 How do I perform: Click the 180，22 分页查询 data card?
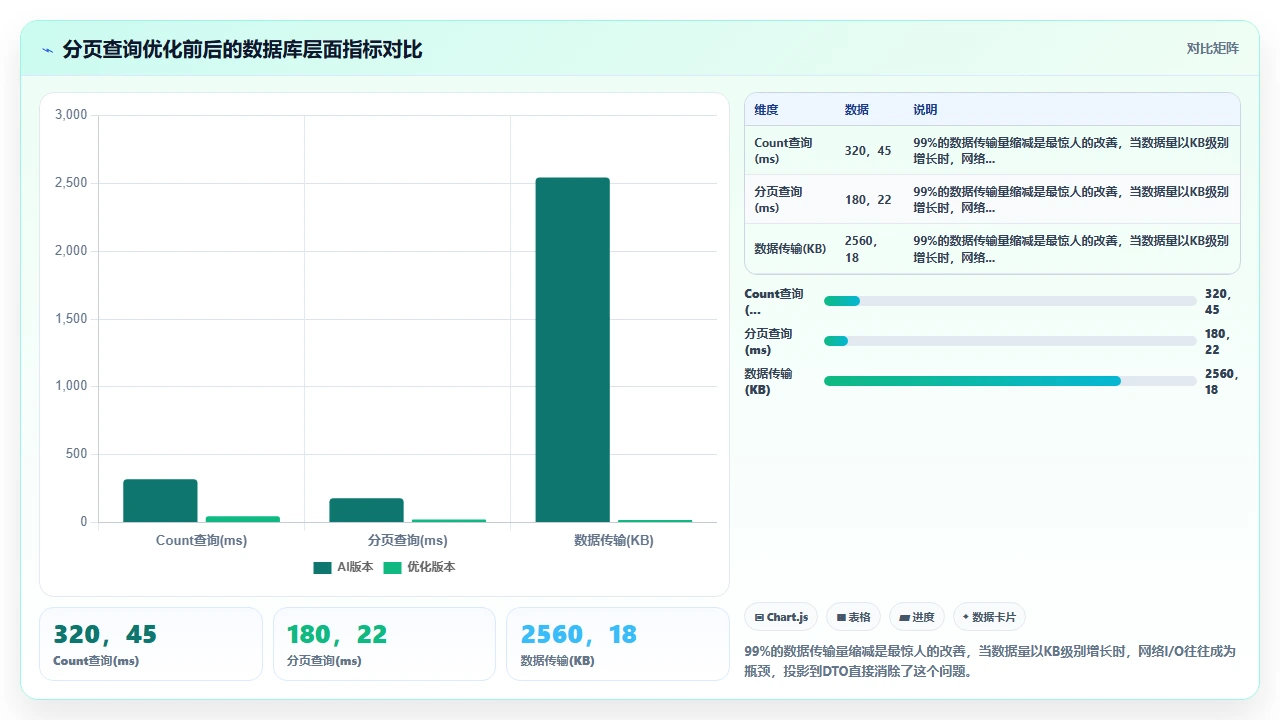[384, 644]
